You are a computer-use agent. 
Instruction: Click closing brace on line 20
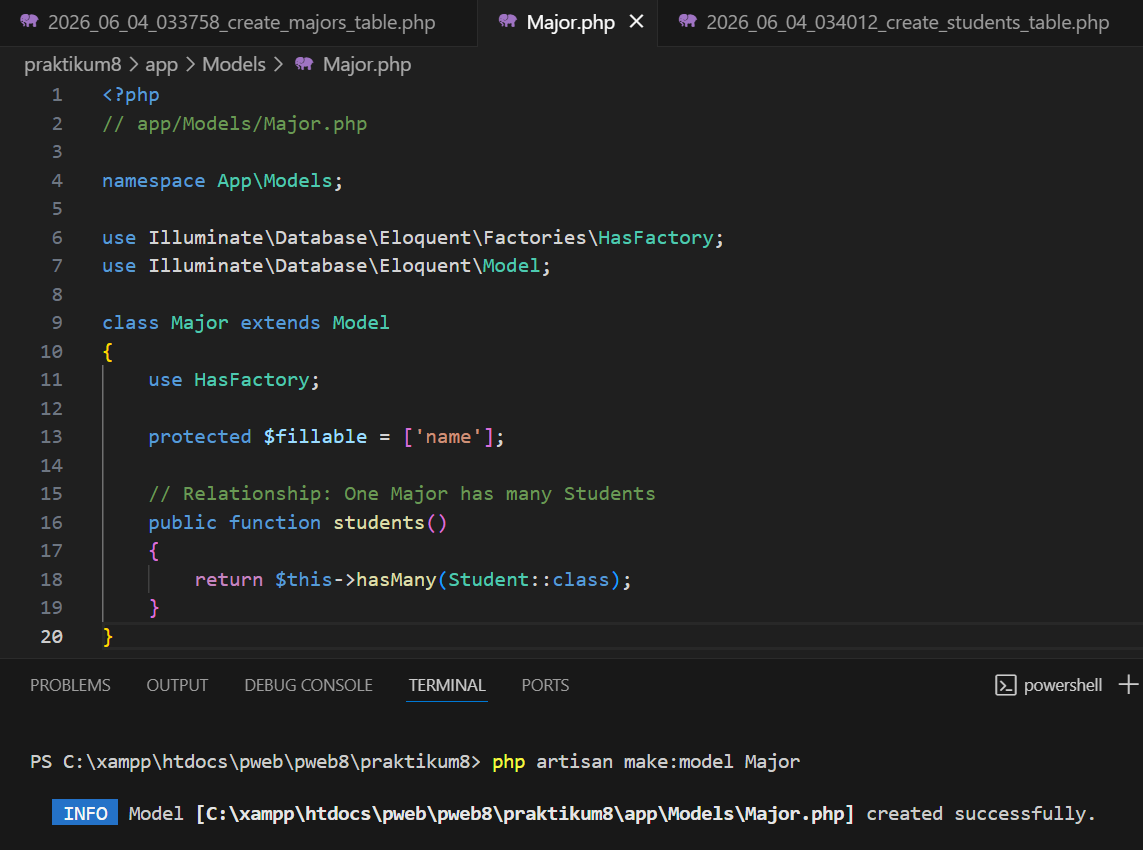pos(108,636)
